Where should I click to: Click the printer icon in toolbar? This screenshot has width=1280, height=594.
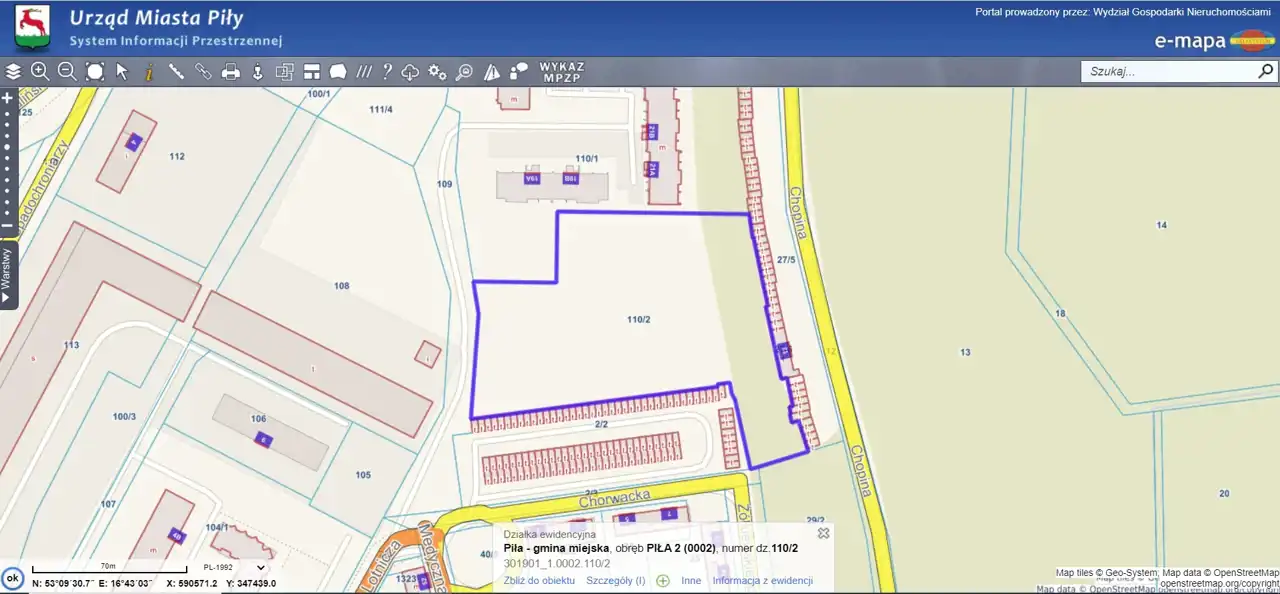click(231, 71)
